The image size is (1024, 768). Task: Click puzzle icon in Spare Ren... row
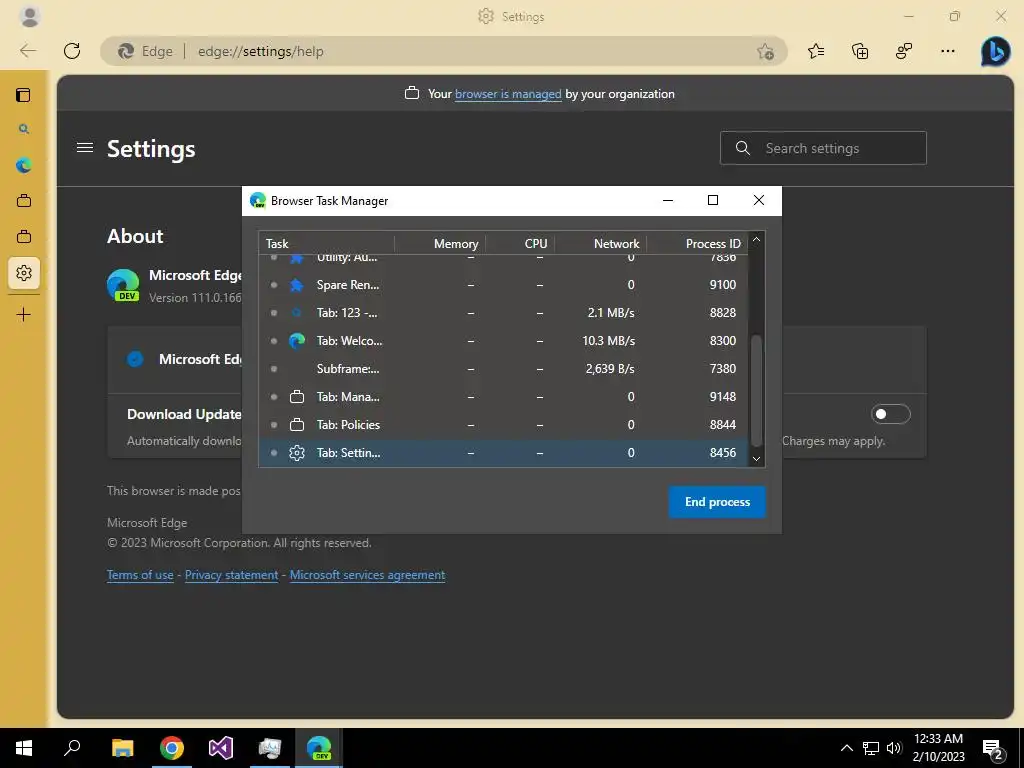tap(296, 285)
